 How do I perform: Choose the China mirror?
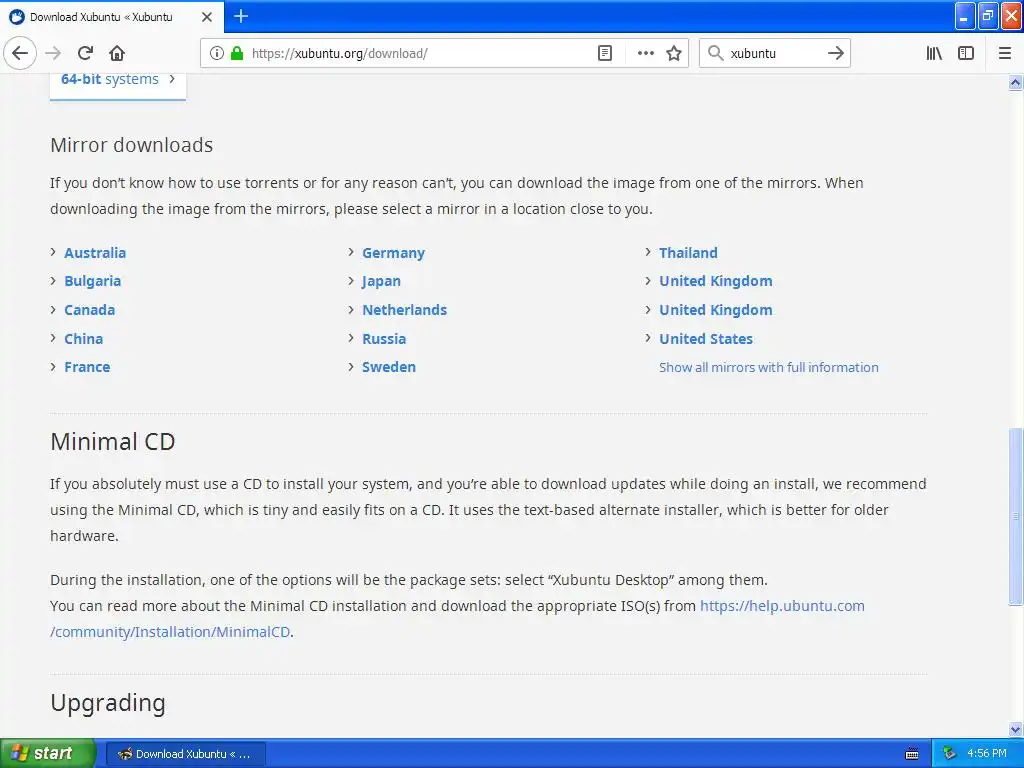click(84, 339)
